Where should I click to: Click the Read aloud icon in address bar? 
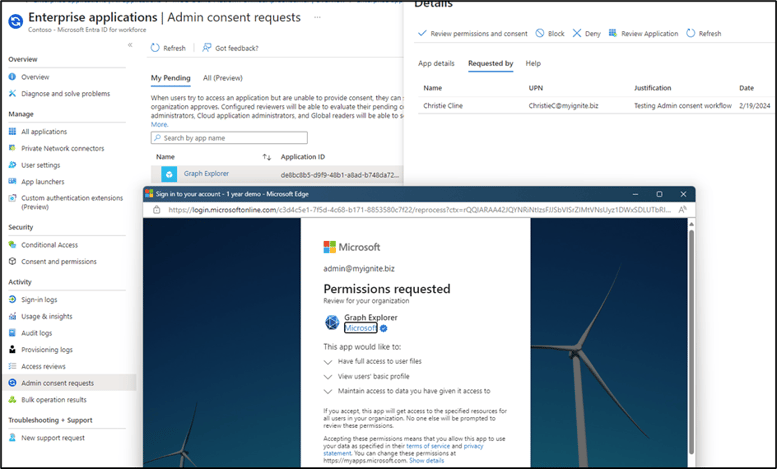pyautogui.click(x=682, y=210)
